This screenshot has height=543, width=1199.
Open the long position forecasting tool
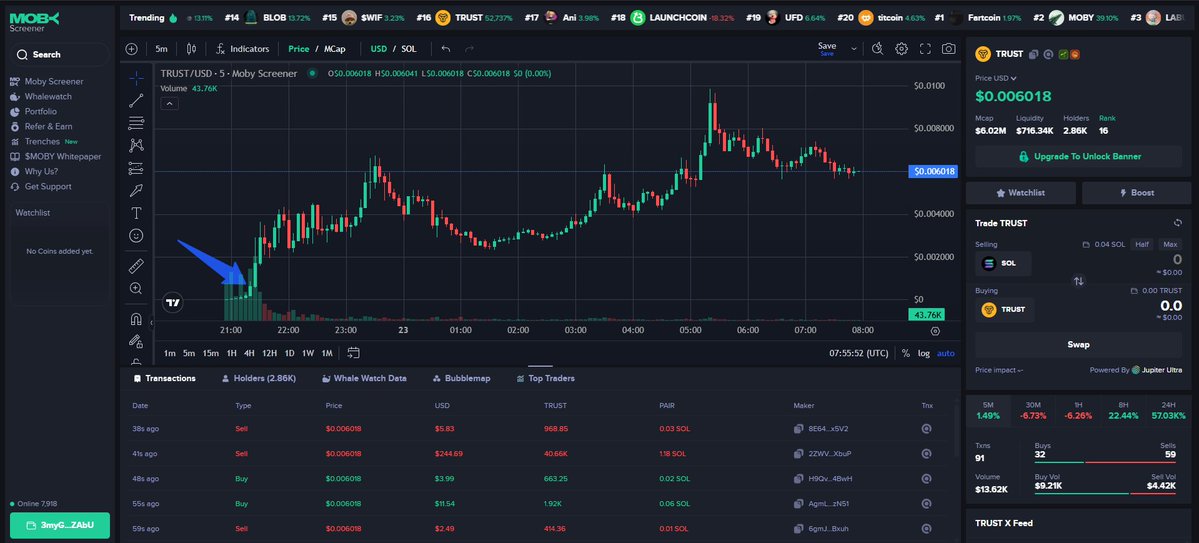136,167
